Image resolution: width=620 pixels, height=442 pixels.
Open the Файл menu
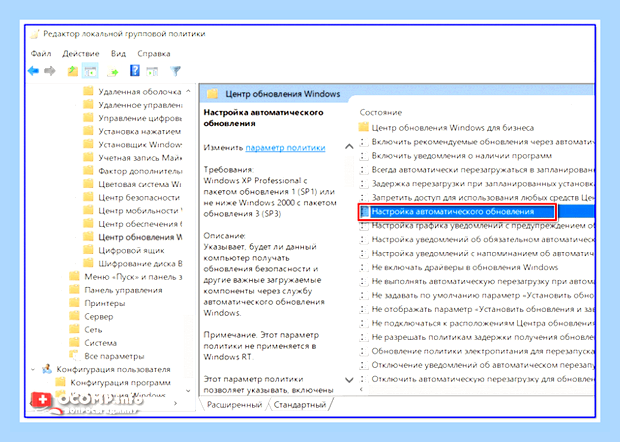coord(41,54)
